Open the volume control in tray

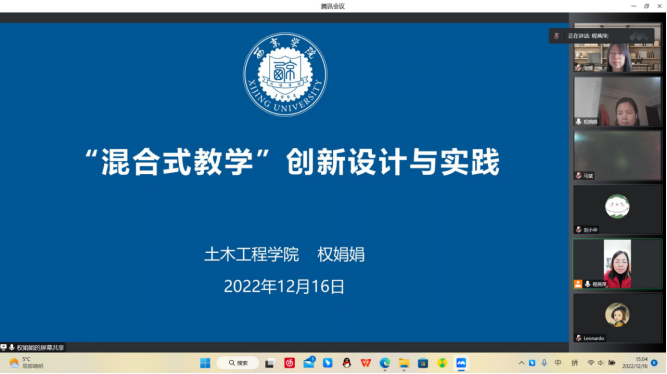click(601, 363)
